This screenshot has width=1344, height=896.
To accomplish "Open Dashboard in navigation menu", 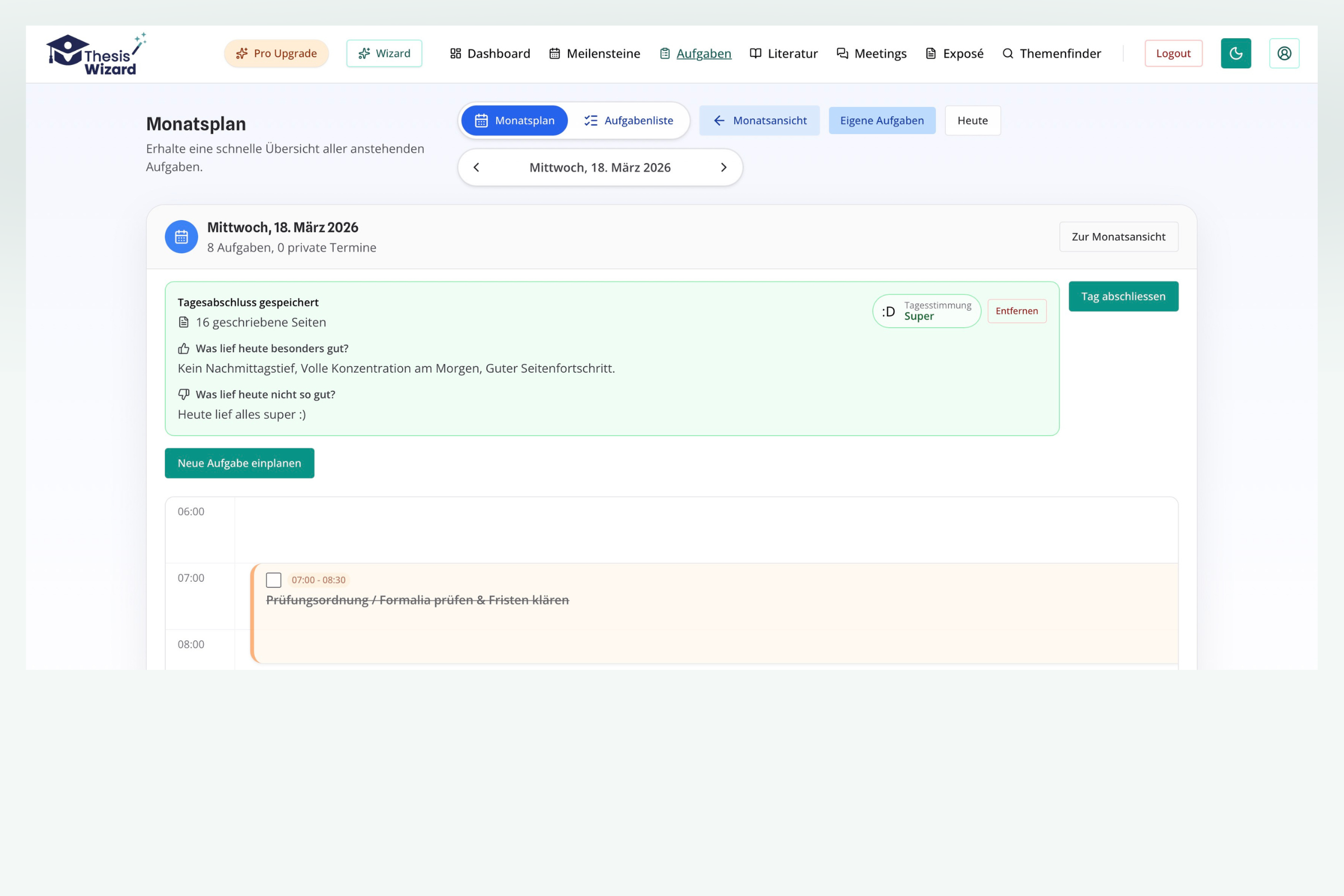I will click(x=489, y=53).
